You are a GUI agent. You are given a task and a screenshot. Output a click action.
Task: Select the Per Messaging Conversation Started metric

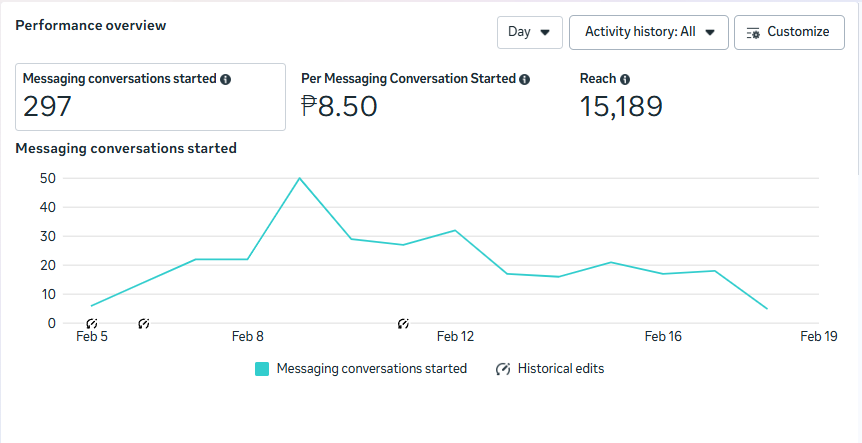click(415, 97)
